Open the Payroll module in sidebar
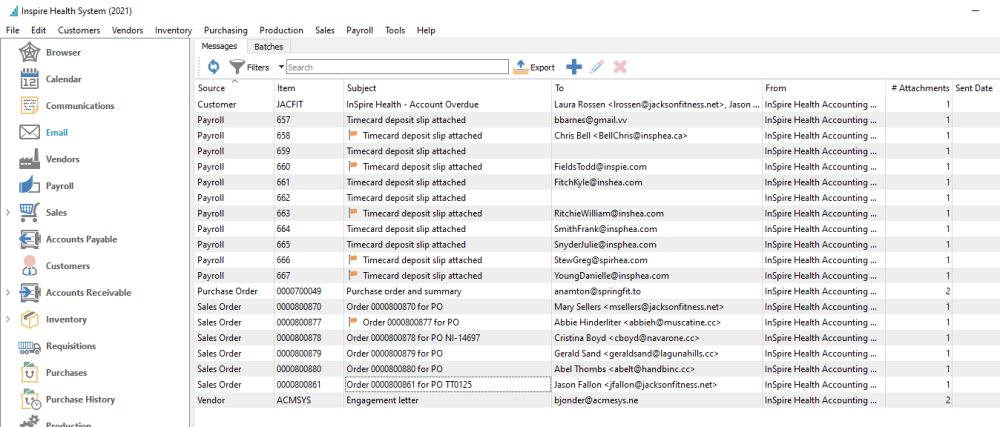The image size is (1000, 427). tap(59, 186)
